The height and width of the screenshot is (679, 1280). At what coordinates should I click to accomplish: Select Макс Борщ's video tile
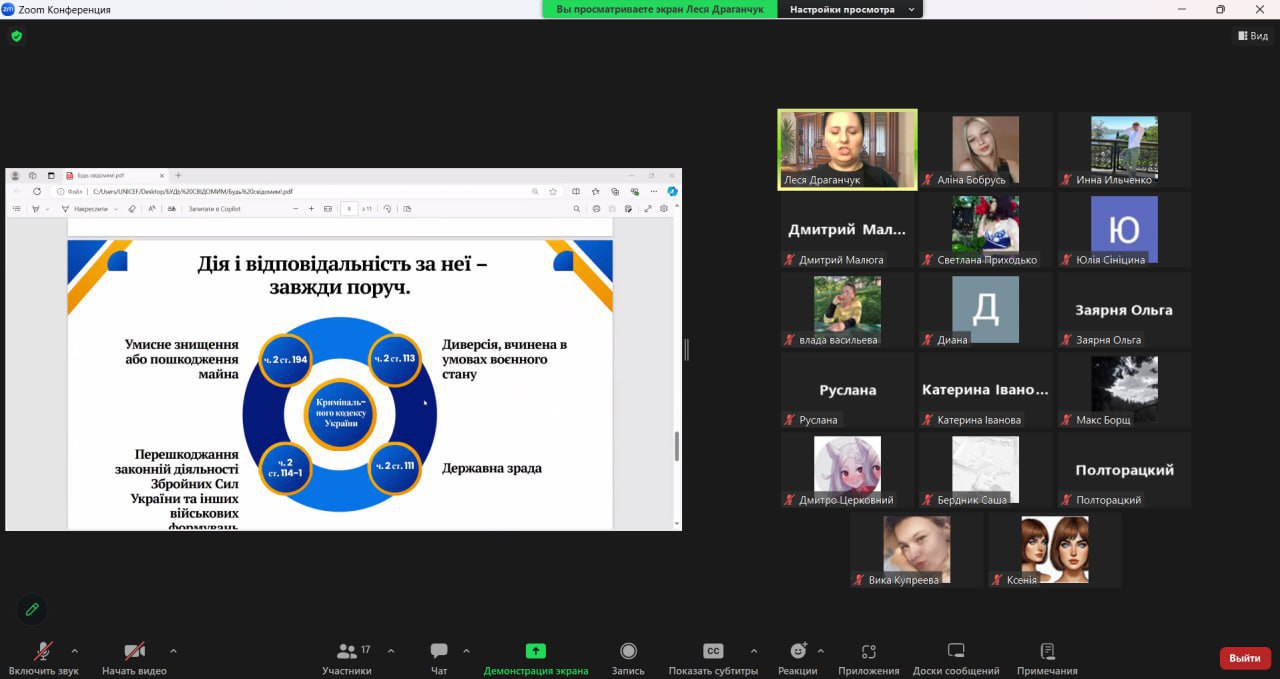pyautogui.click(x=1125, y=389)
